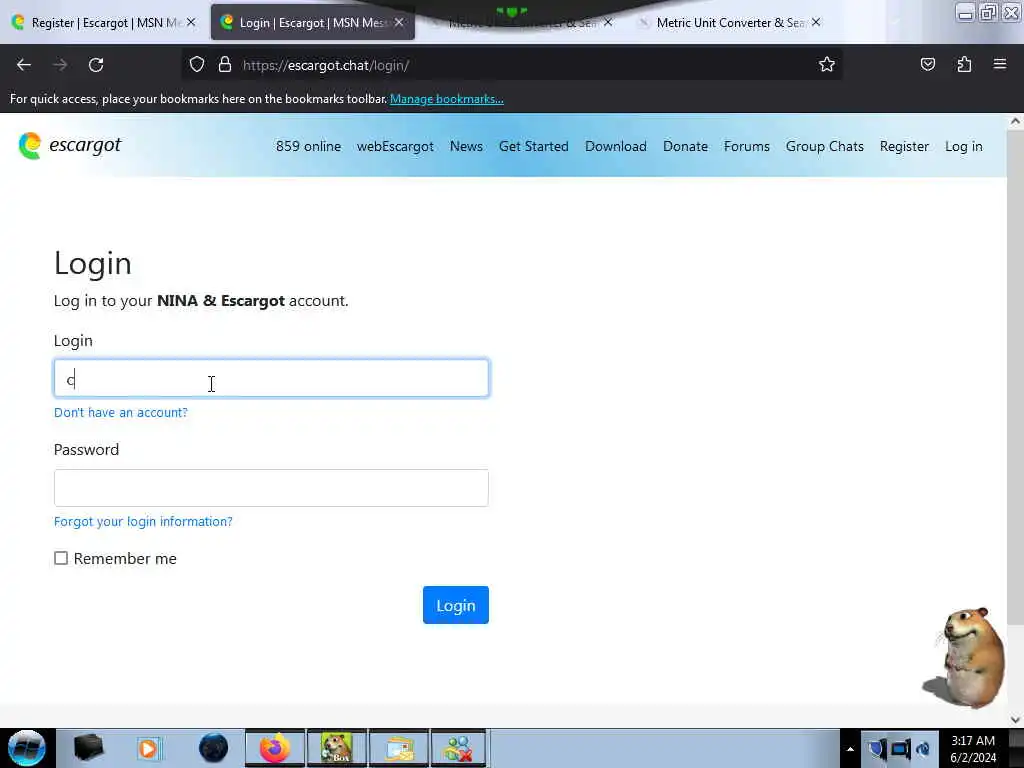The height and width of the screenshot is (768, 1024).
Task: Open Manage bookmarks link
Action: pos(447,99)
